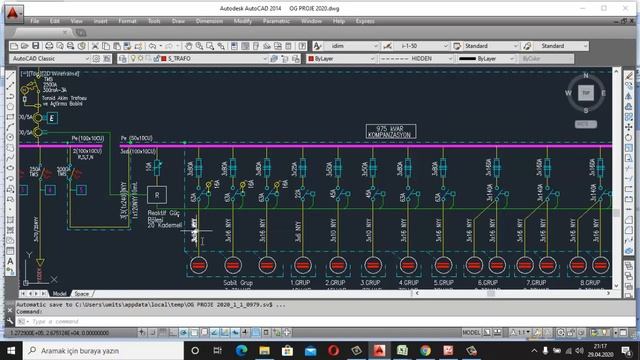This screenshot has width=640, height=360.
Task: Open the Dimension menu
Action: coord(209,21)
